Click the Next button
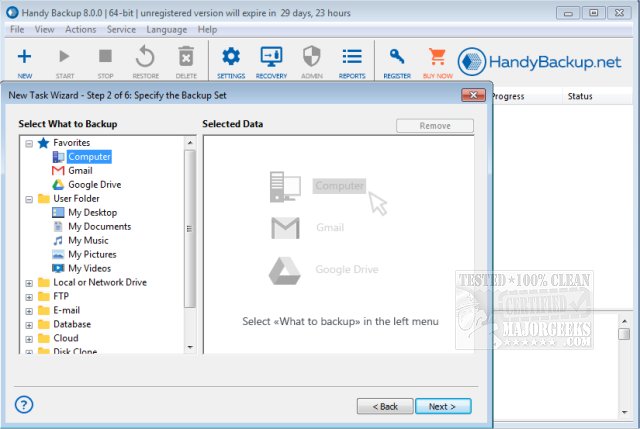This screenshot has width=640, height=429. pyautogui.click(x=441, y=406)
